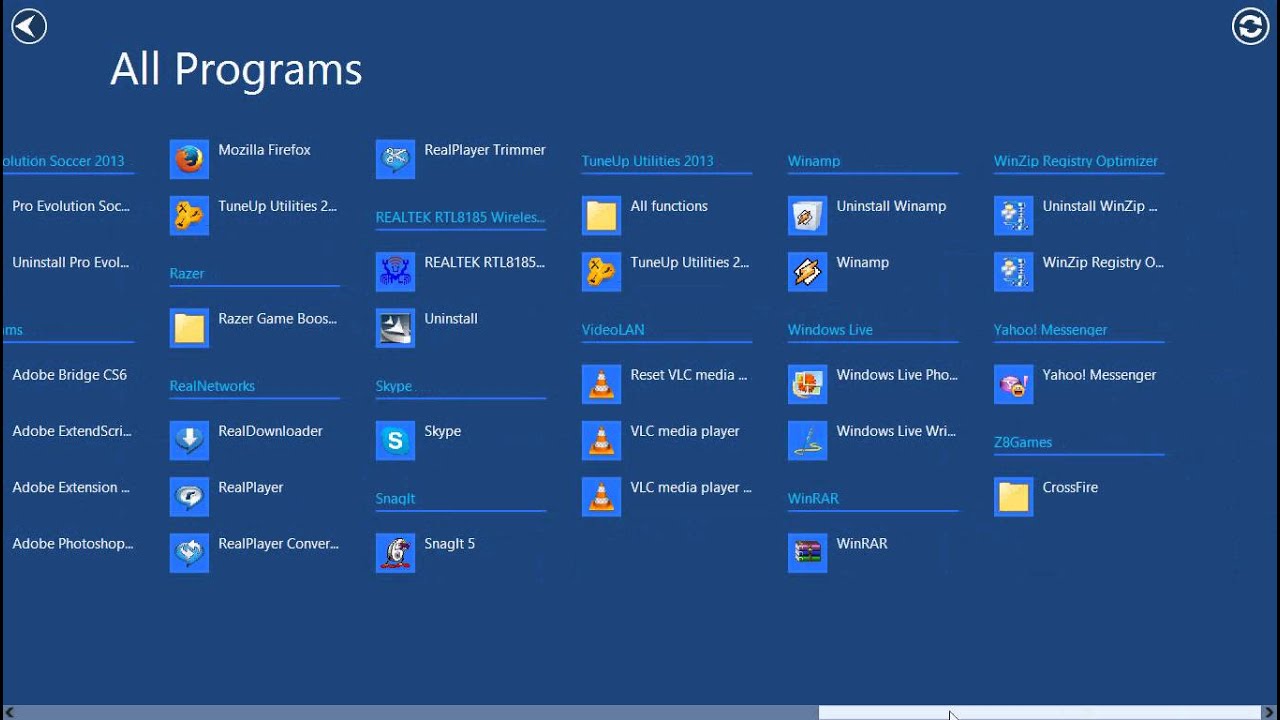Launch RealPlayer Converter icon
The height and width of the screenshot is (720, 1280).
click(189, 553)
